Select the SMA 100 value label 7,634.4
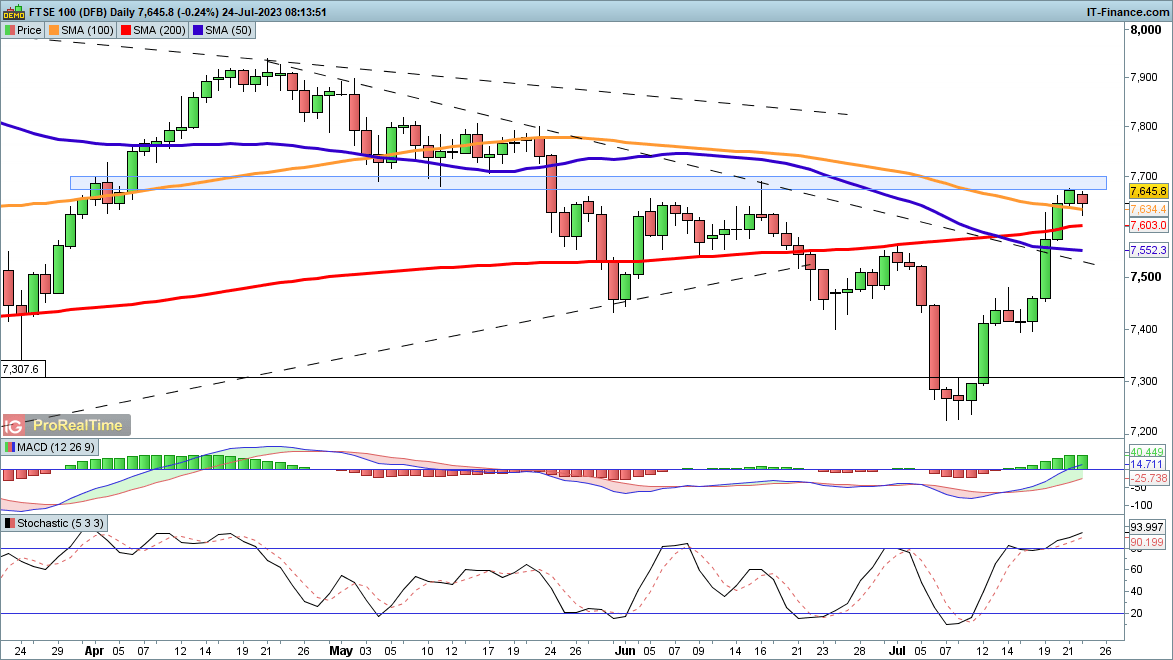The image size is (1173, 660). [1148, 209]
